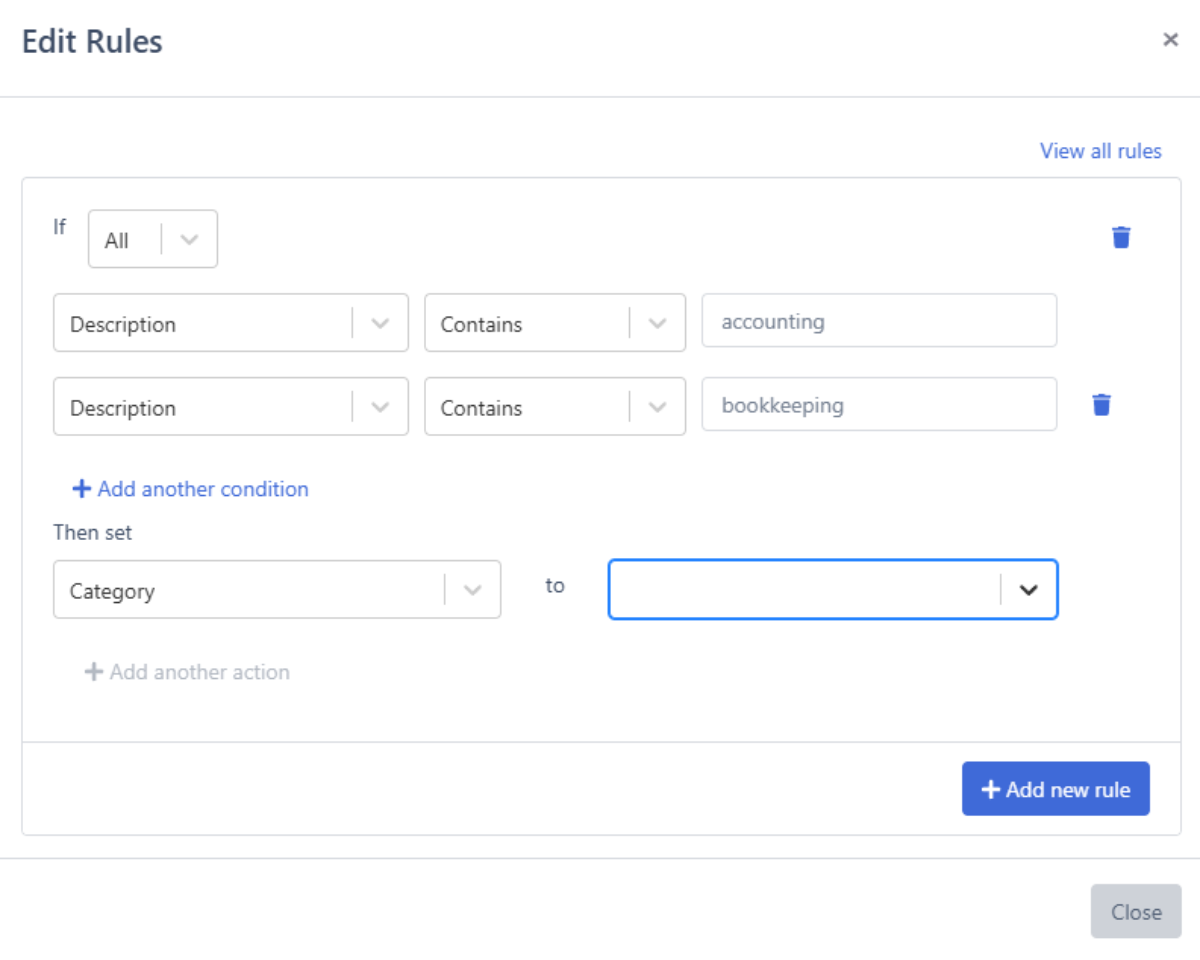The height and width of the screenshot is (960, 1200).
Task: Click the greyed 'Add another action' link
Action: (x=188, y=672)
